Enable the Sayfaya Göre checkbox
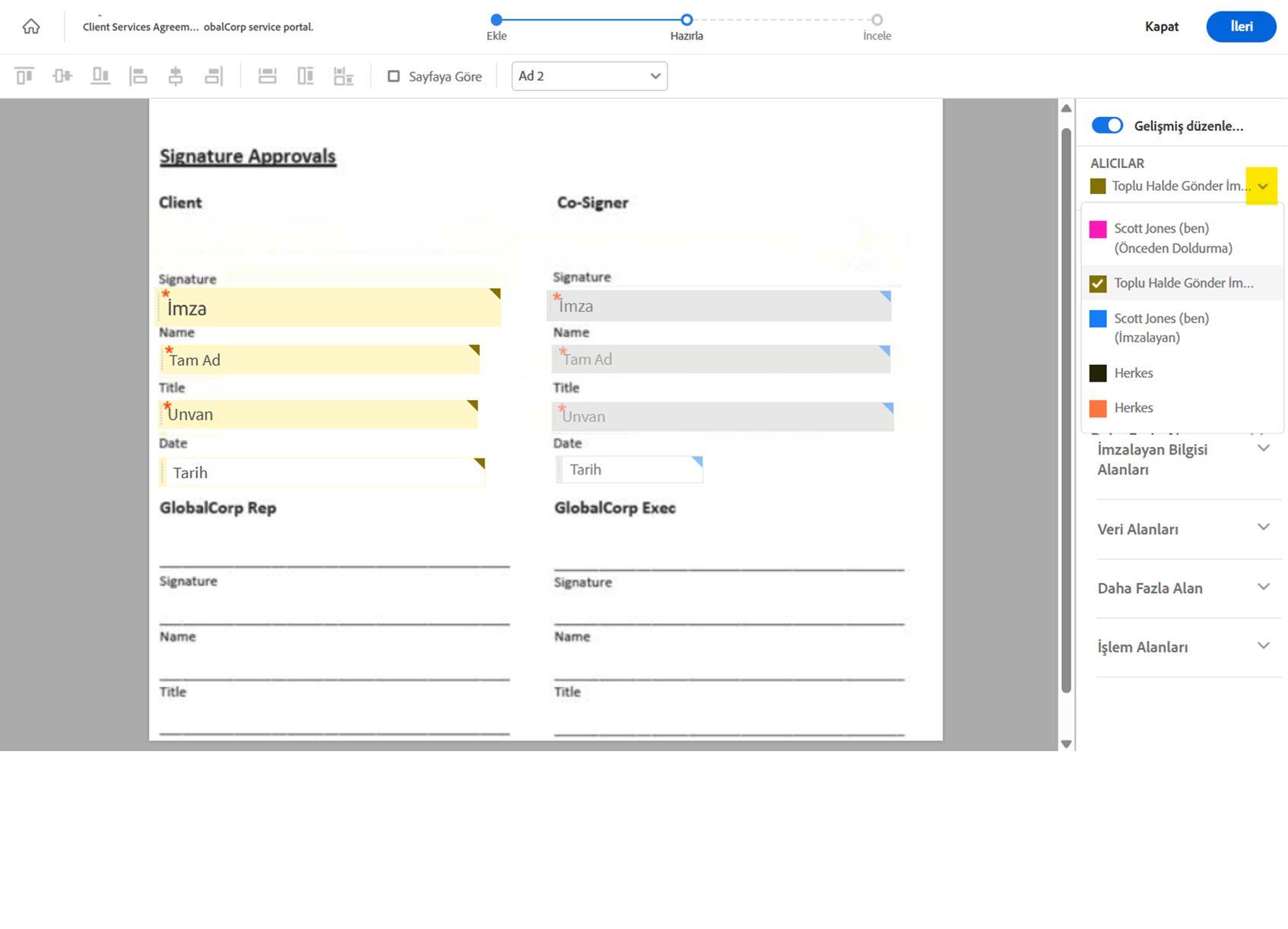This screenshot has height=929, width=1288. 394,76
